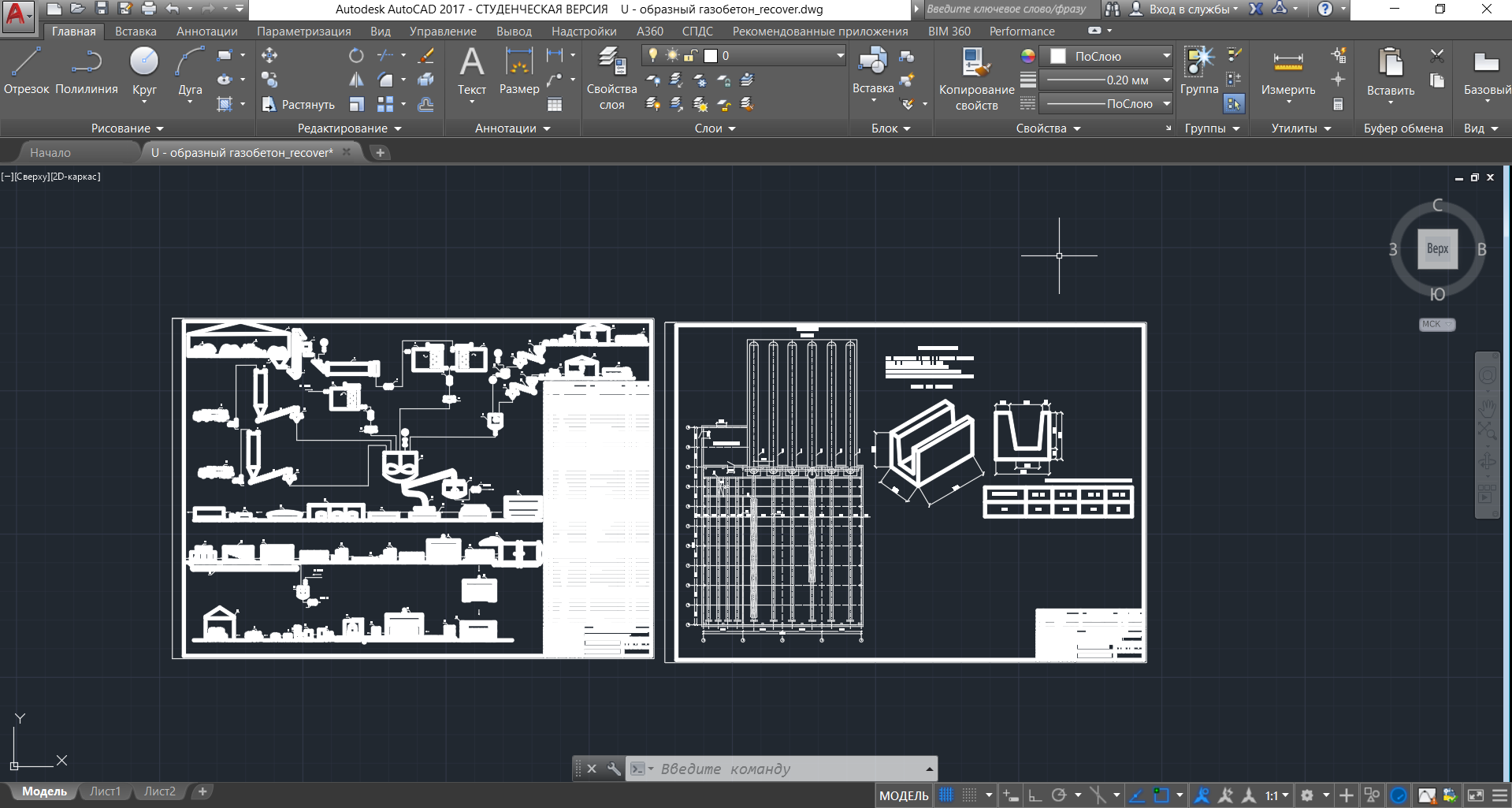
Task: Click the Верх face on ViewCube
Action: (x=1437, y=248)
